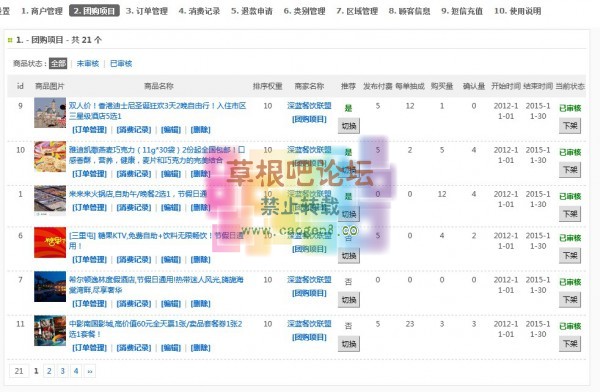Go to pagination page 2
This screenshot has height=392, width=600.
(49, 371)
